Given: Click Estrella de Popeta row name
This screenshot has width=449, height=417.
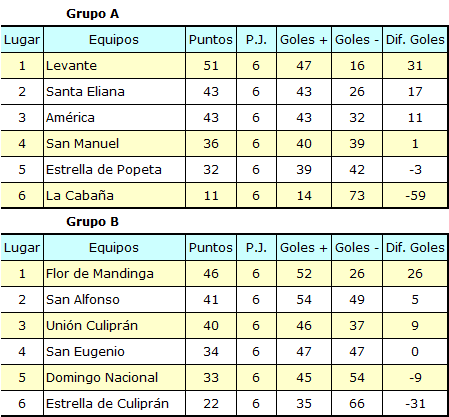Looking at the screenshot, I should point(104,170).
